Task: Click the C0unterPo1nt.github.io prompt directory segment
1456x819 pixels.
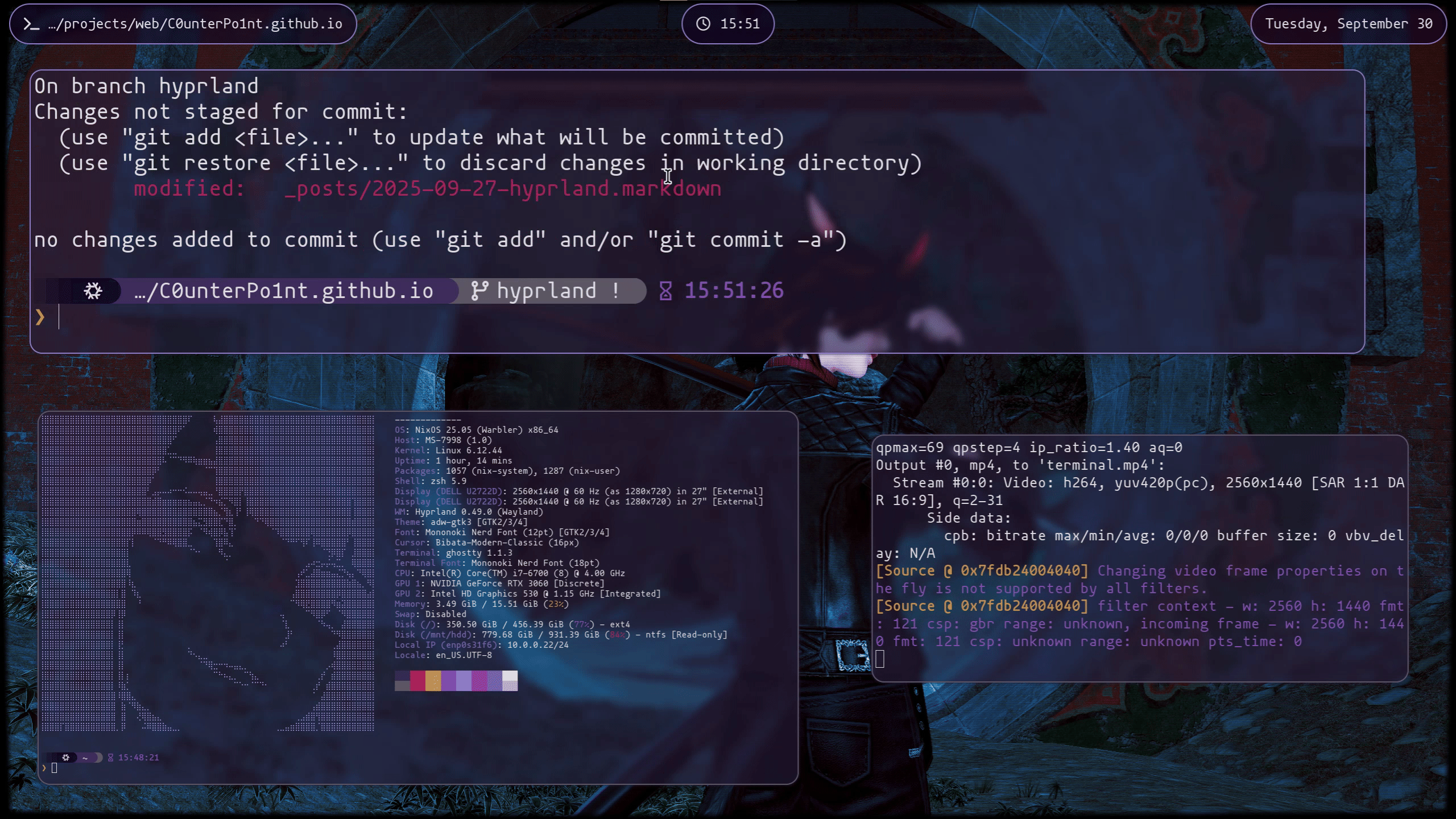Action: (284, 291)
